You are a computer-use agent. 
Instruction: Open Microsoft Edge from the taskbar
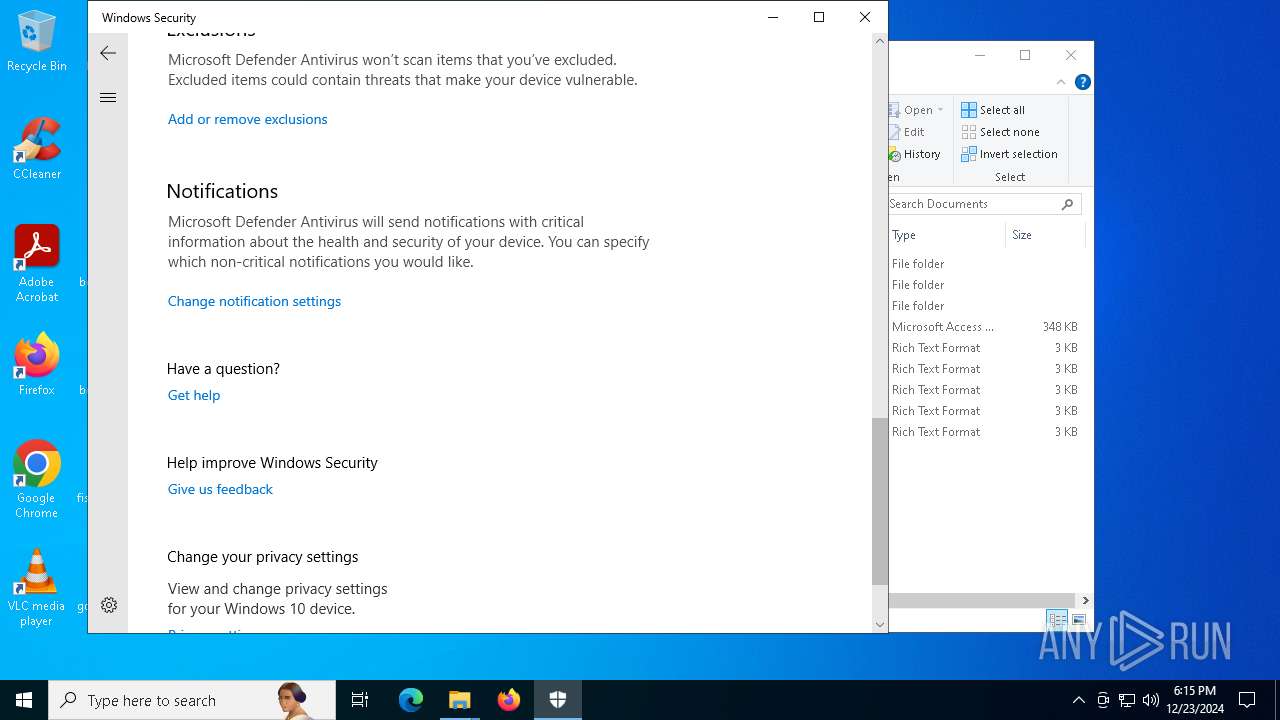[x=411, y=700]
